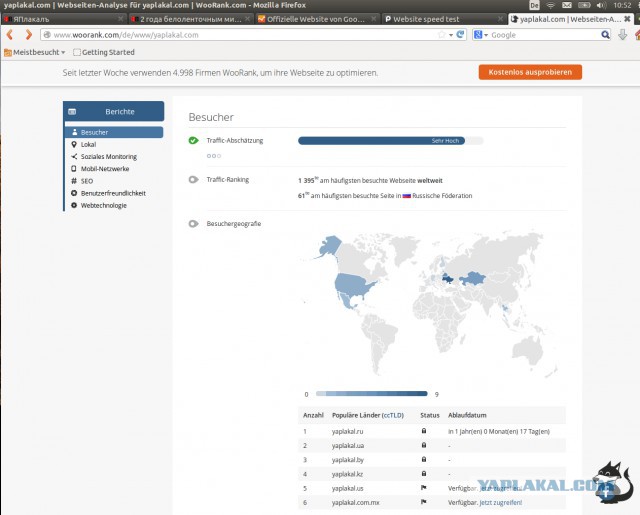Toggle the eye icon beside Traffic-Ranking
The height and width of the screenshot is (515, 640).
click(x=193, y=180)
